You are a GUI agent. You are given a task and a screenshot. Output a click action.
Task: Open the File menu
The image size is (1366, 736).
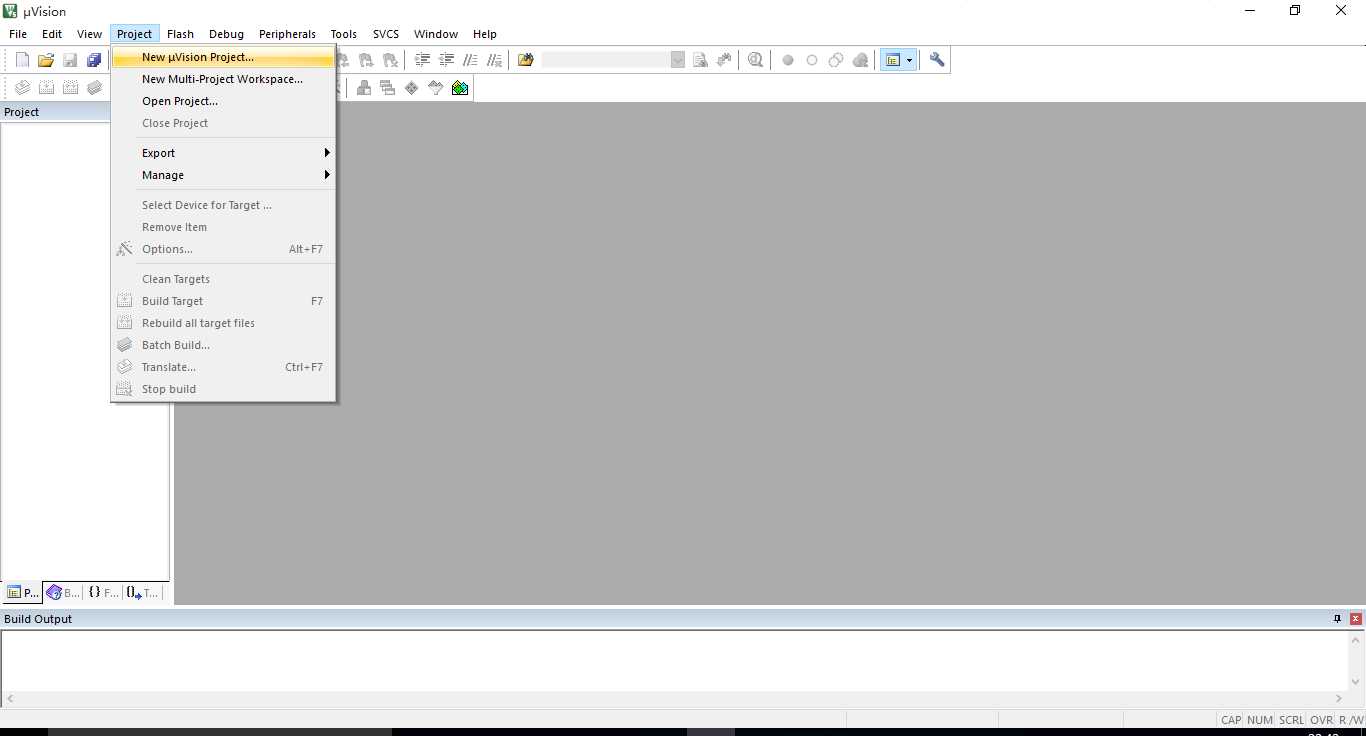18,34
